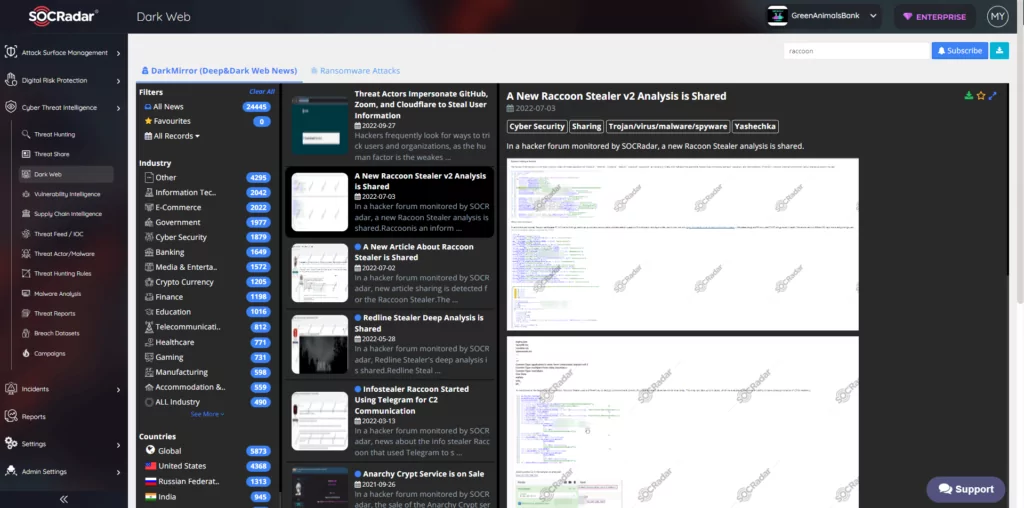
Task: Select Dark Web sidebar item
Action: (65, 174)
